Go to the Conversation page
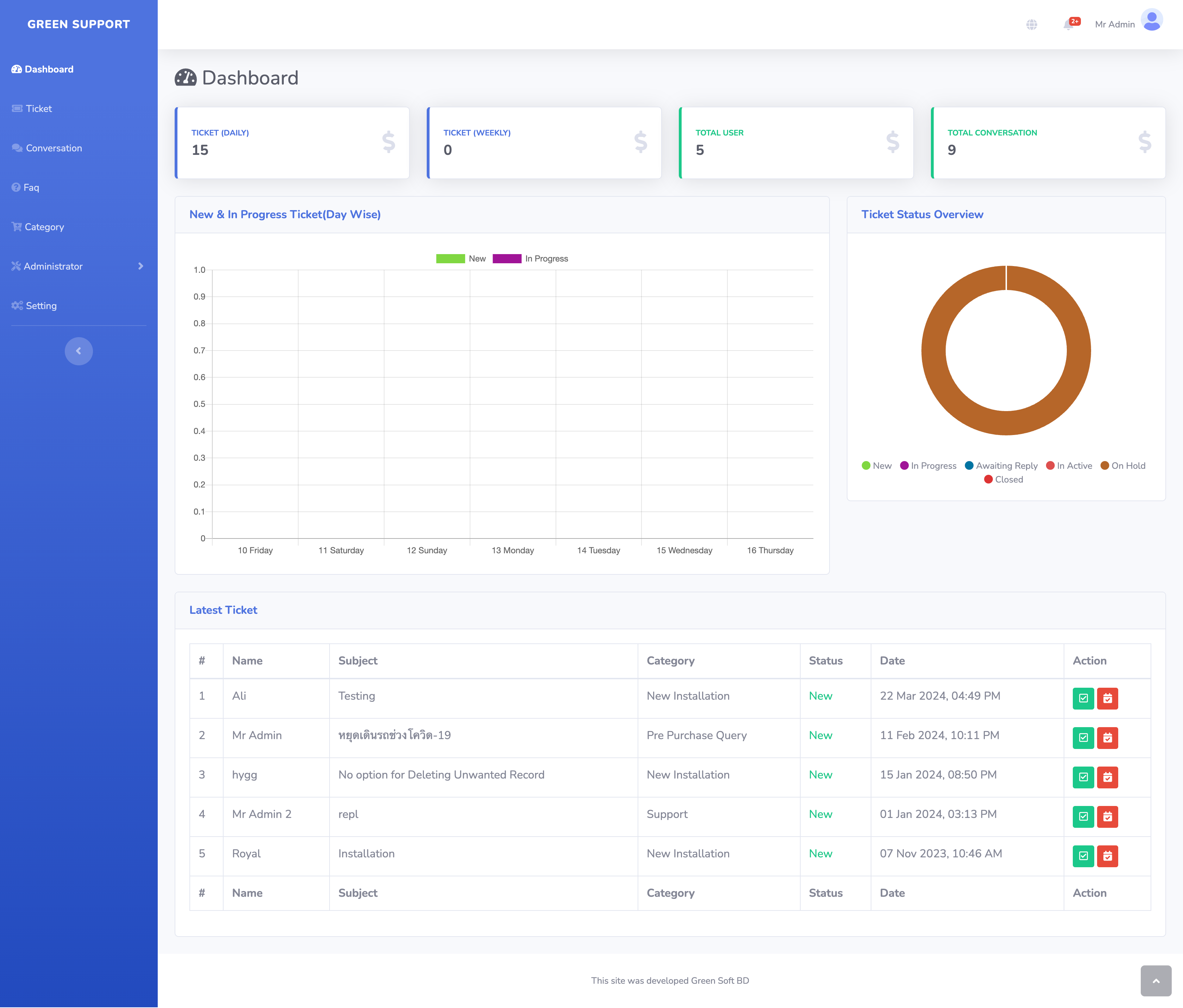The image size is (1183, 1008). 54,148
